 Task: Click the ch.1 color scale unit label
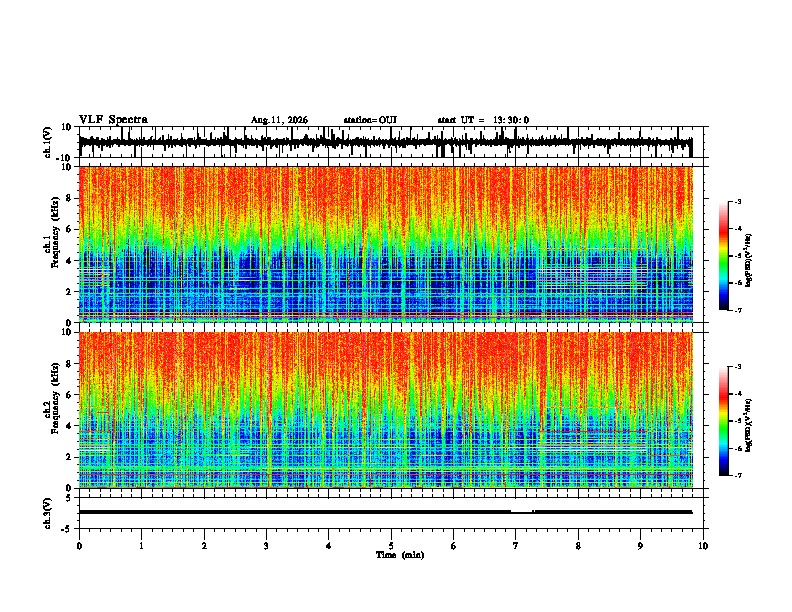(x=749, y=261)
